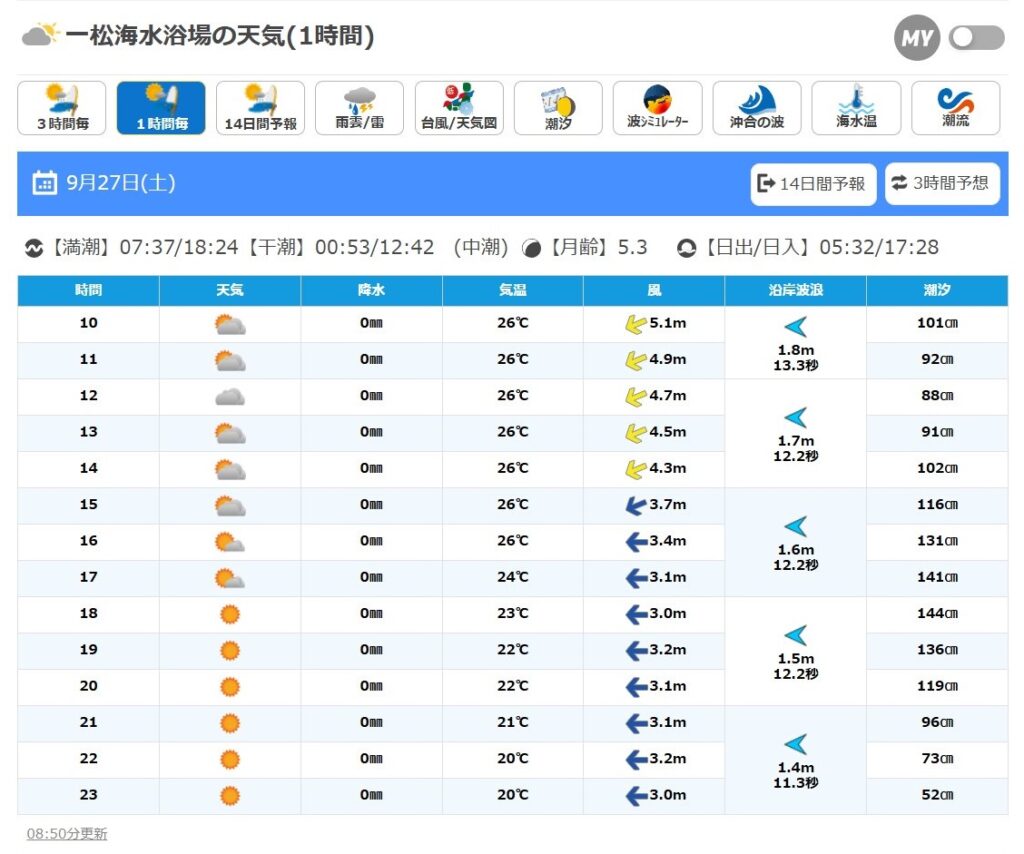Click the hour 20 cell
Screen dimensions: 1024x854
(x=88, y=686)
